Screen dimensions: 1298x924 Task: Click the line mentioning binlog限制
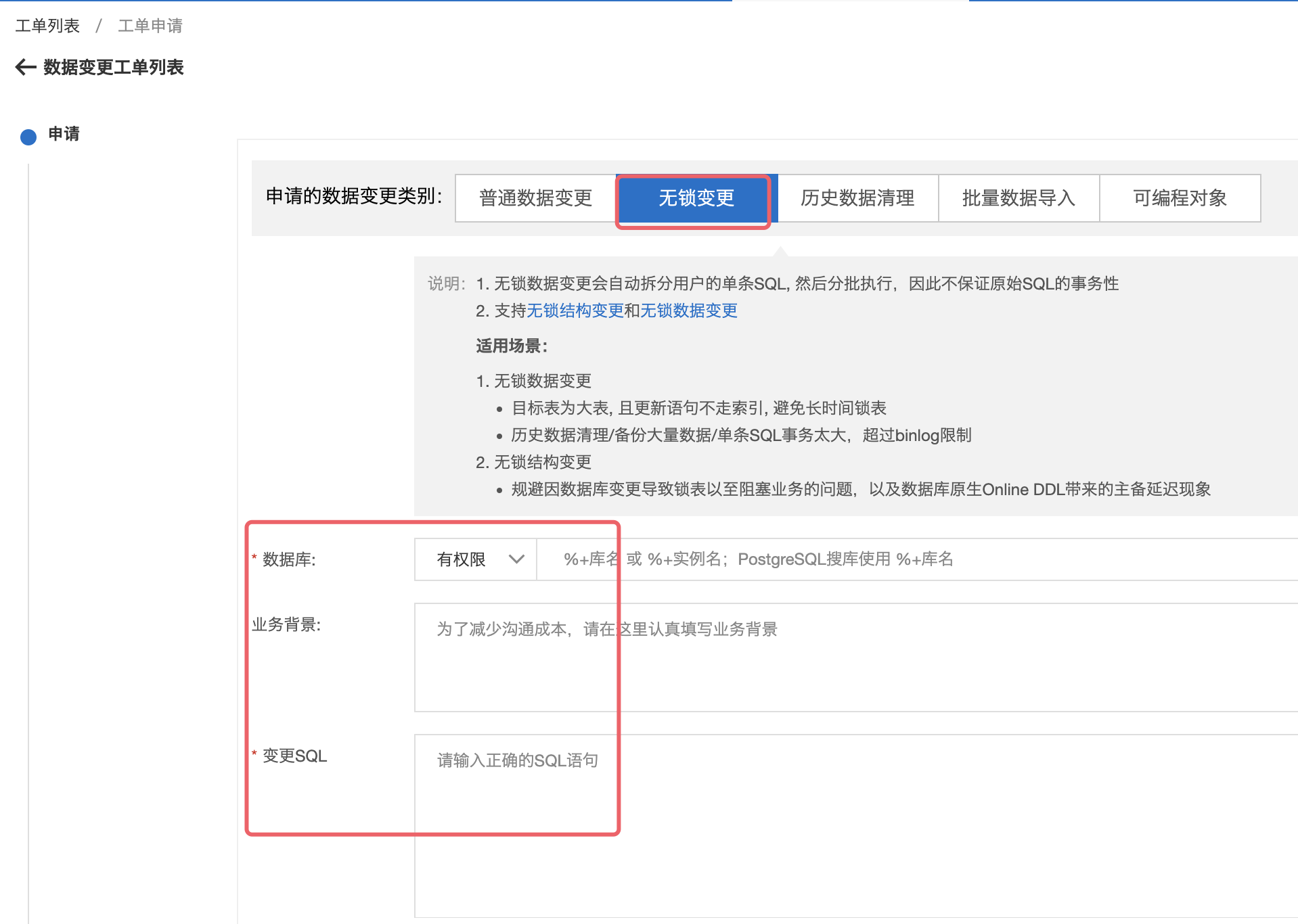[741, 435]
